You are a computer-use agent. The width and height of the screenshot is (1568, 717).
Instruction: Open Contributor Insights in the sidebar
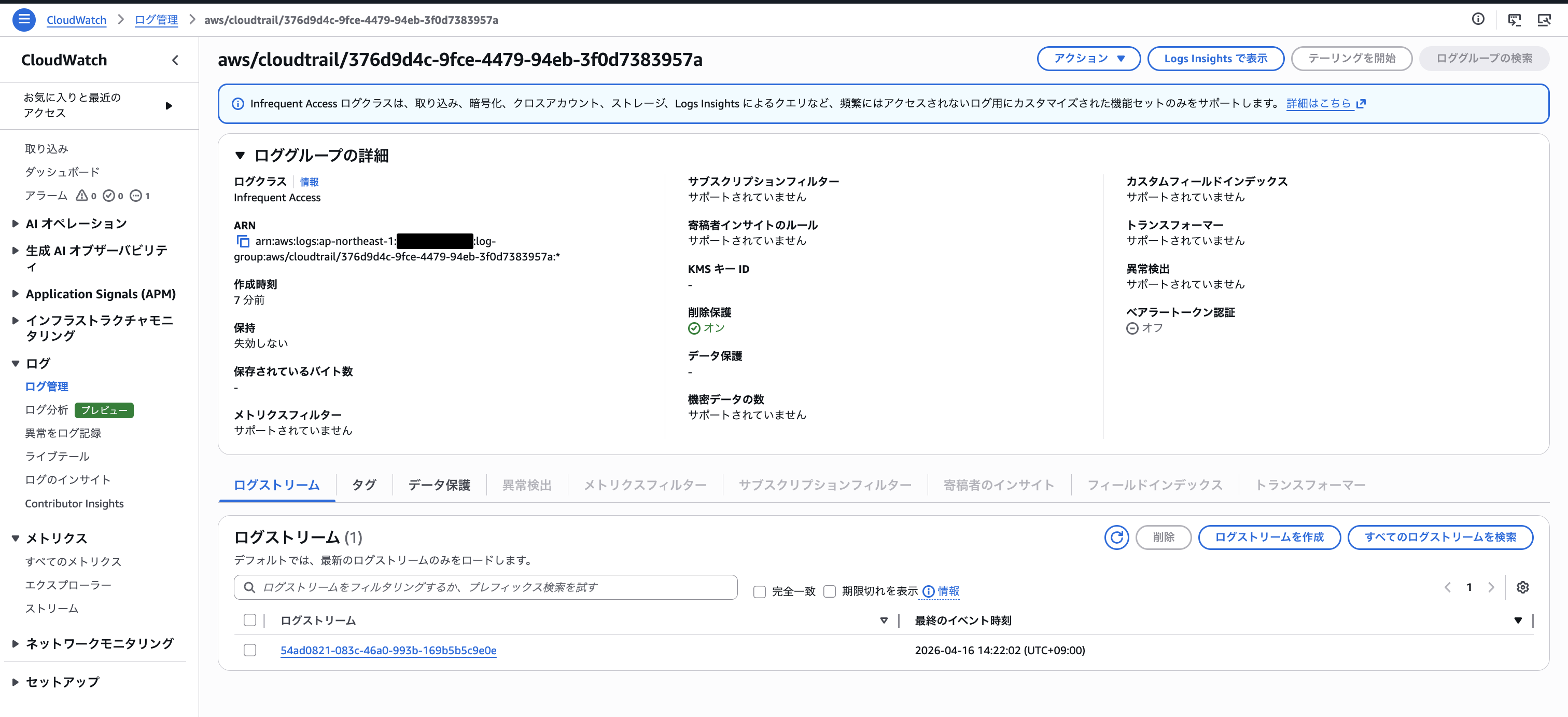[x=74, y=504]
